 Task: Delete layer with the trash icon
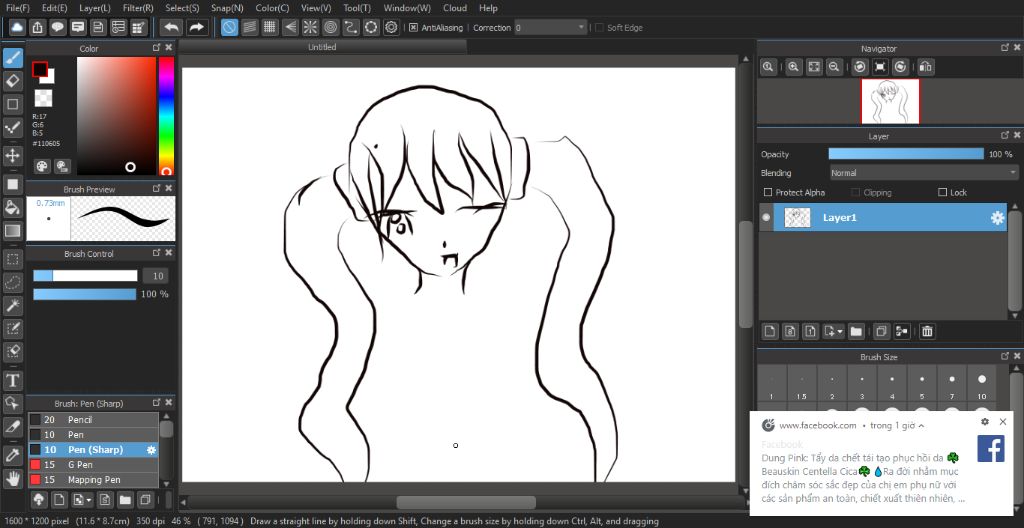[927, 331]
